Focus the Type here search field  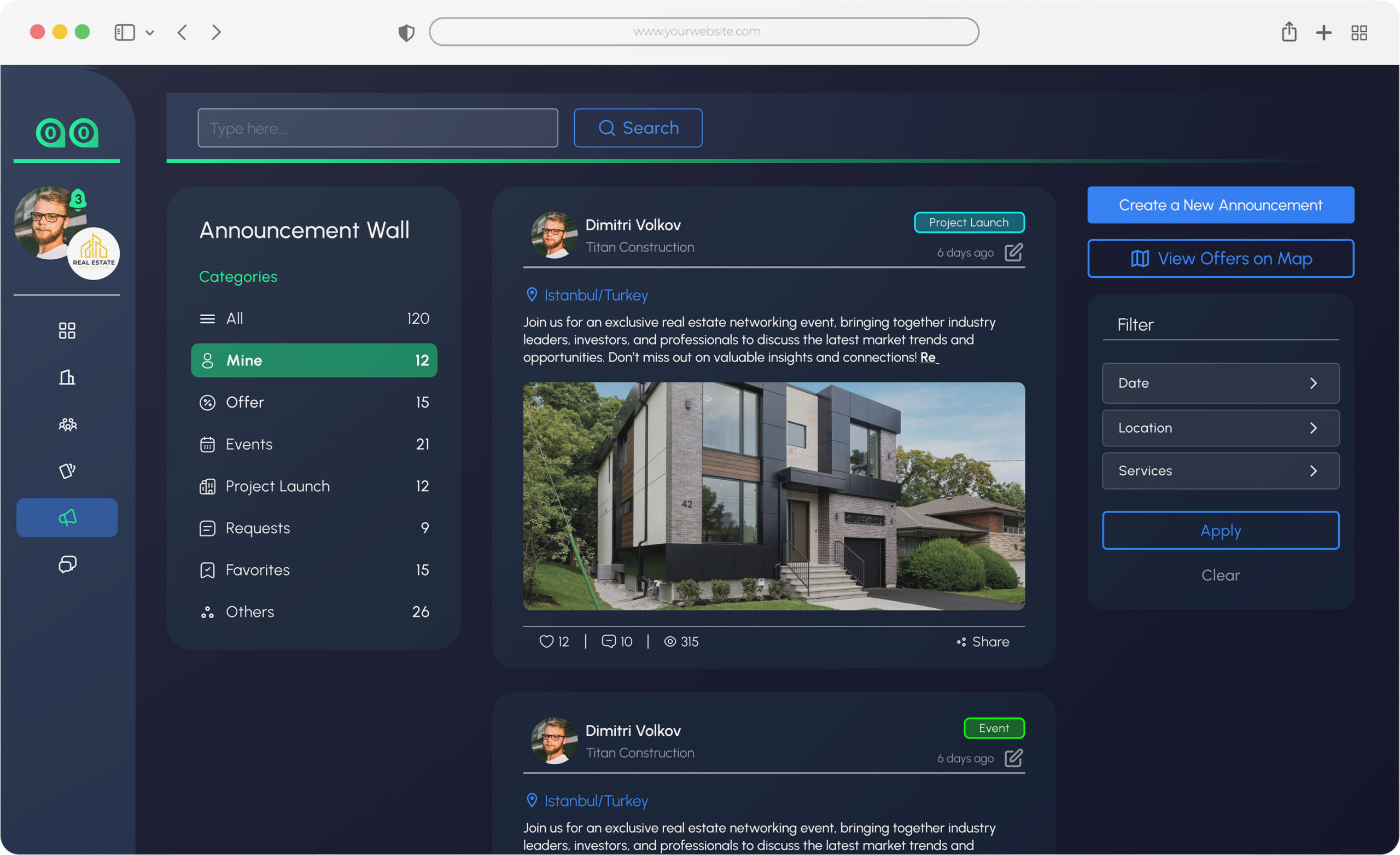click(378, 128)
